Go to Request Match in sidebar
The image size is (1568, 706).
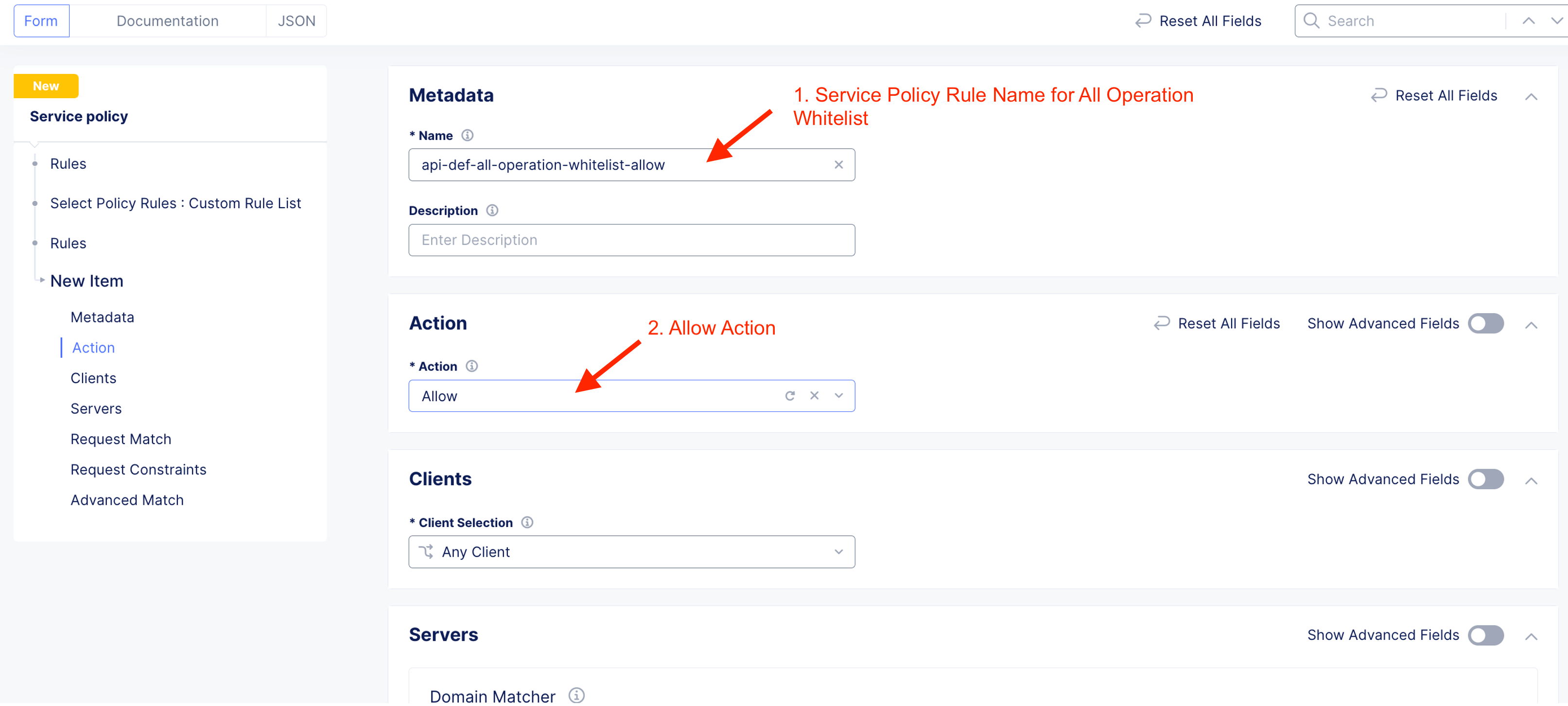coord(121,439)
